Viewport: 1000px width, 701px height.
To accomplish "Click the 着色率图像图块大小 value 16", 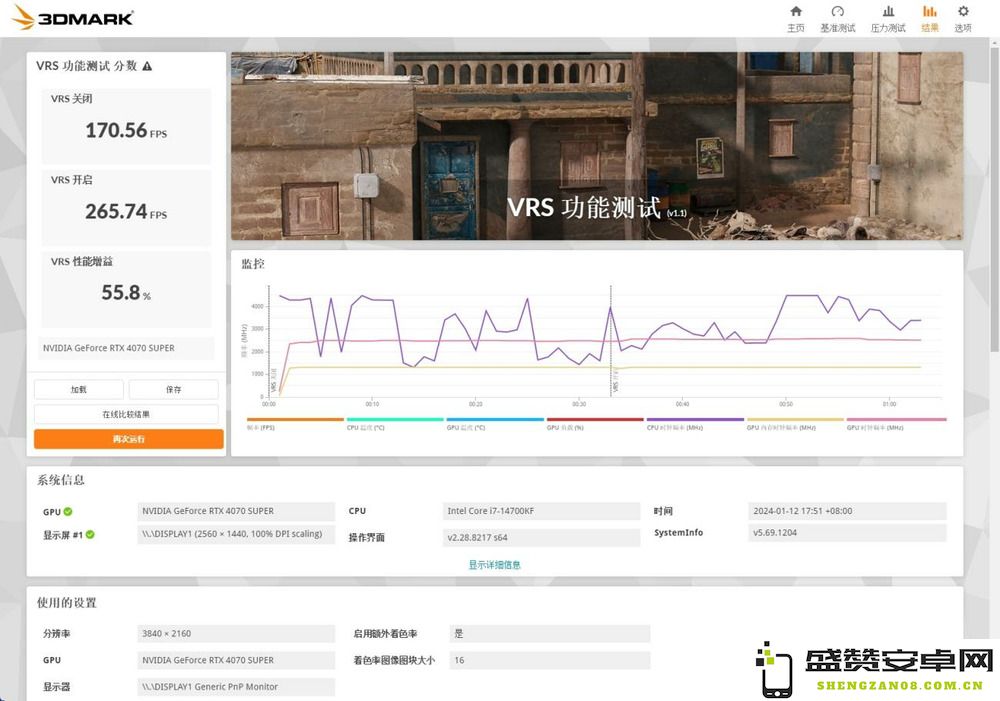I will 550,660.
